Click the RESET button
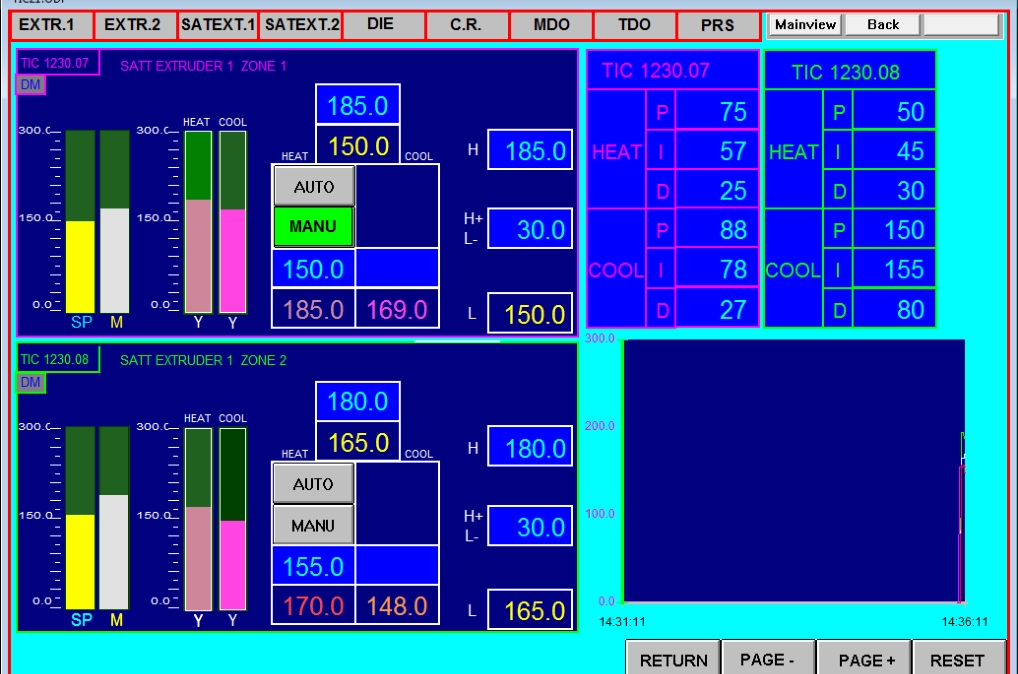The image size is (1018, 674). (x=955, y=660)
